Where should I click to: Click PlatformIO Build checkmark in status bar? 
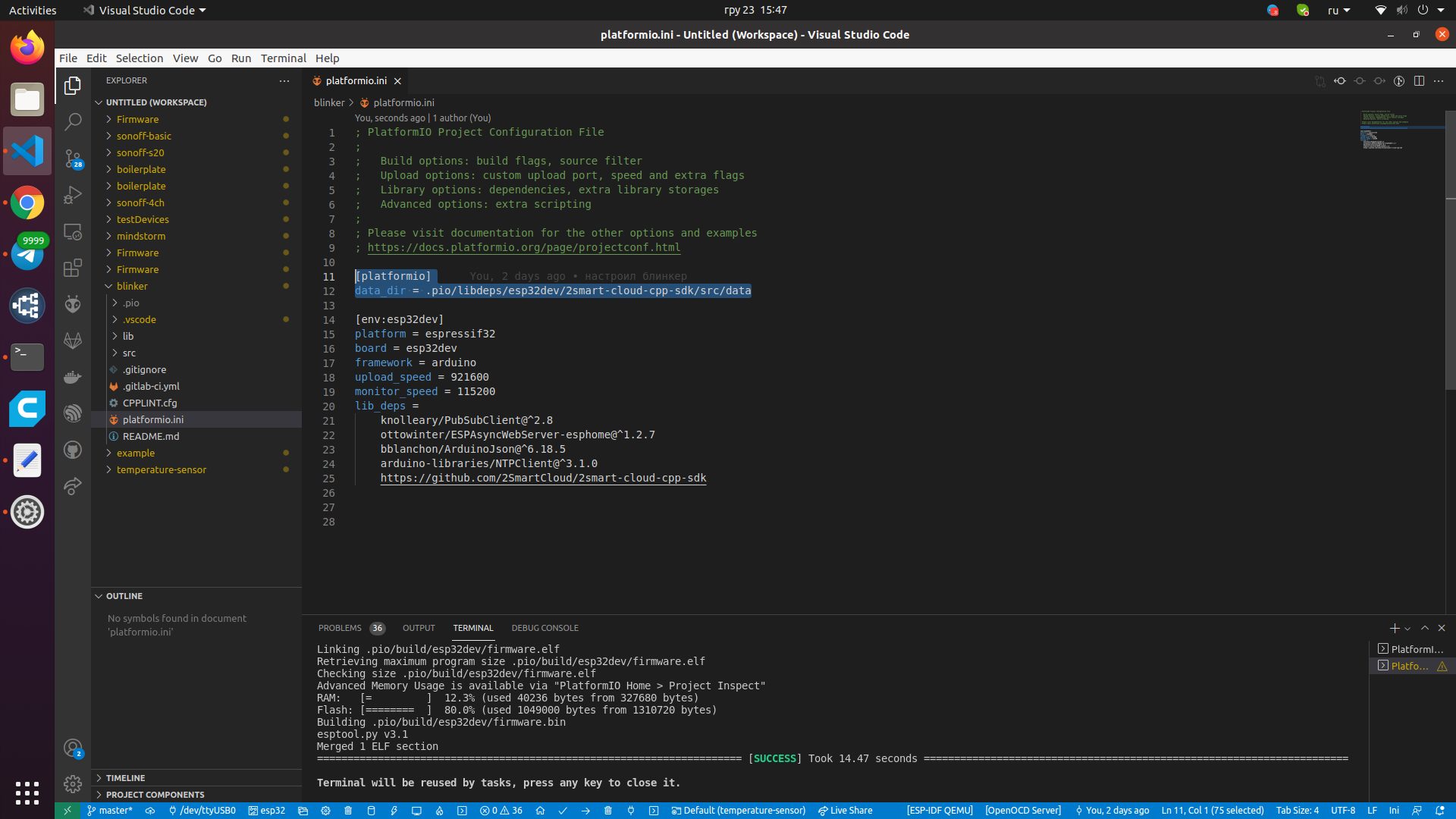coord(563,810)
